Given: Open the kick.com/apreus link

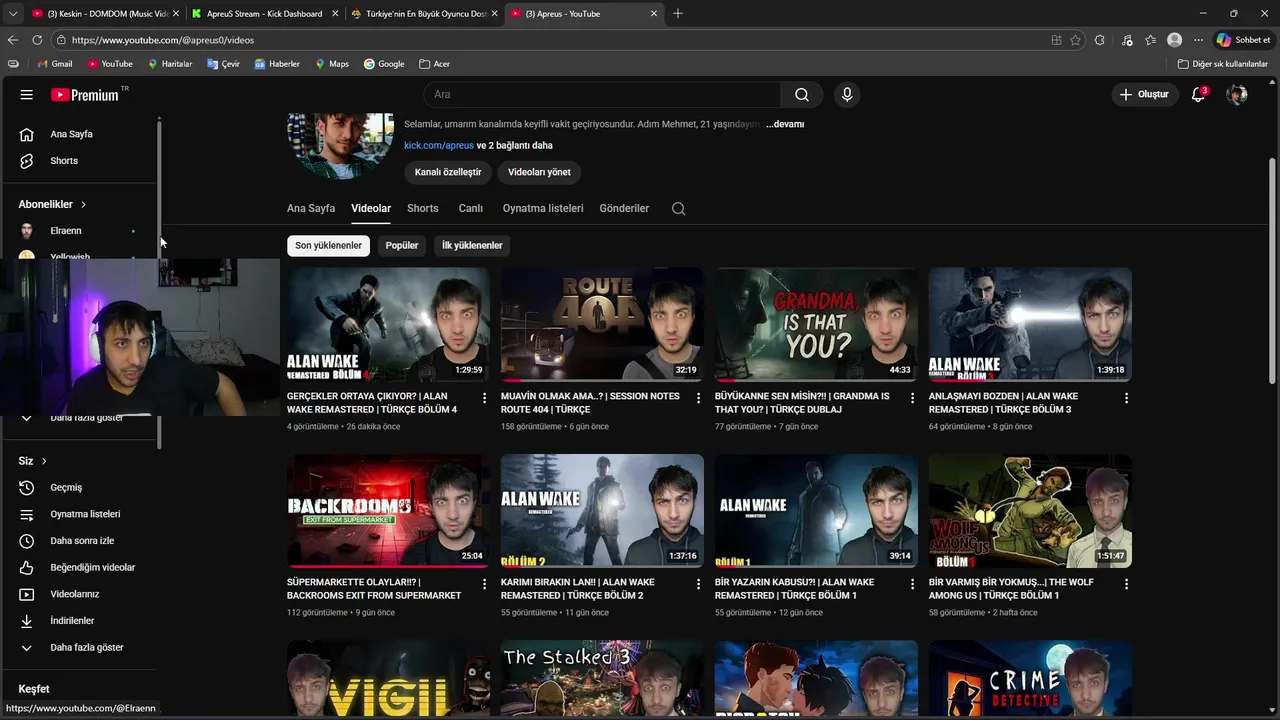Looking at the screenshot, I should pos(439,146).
